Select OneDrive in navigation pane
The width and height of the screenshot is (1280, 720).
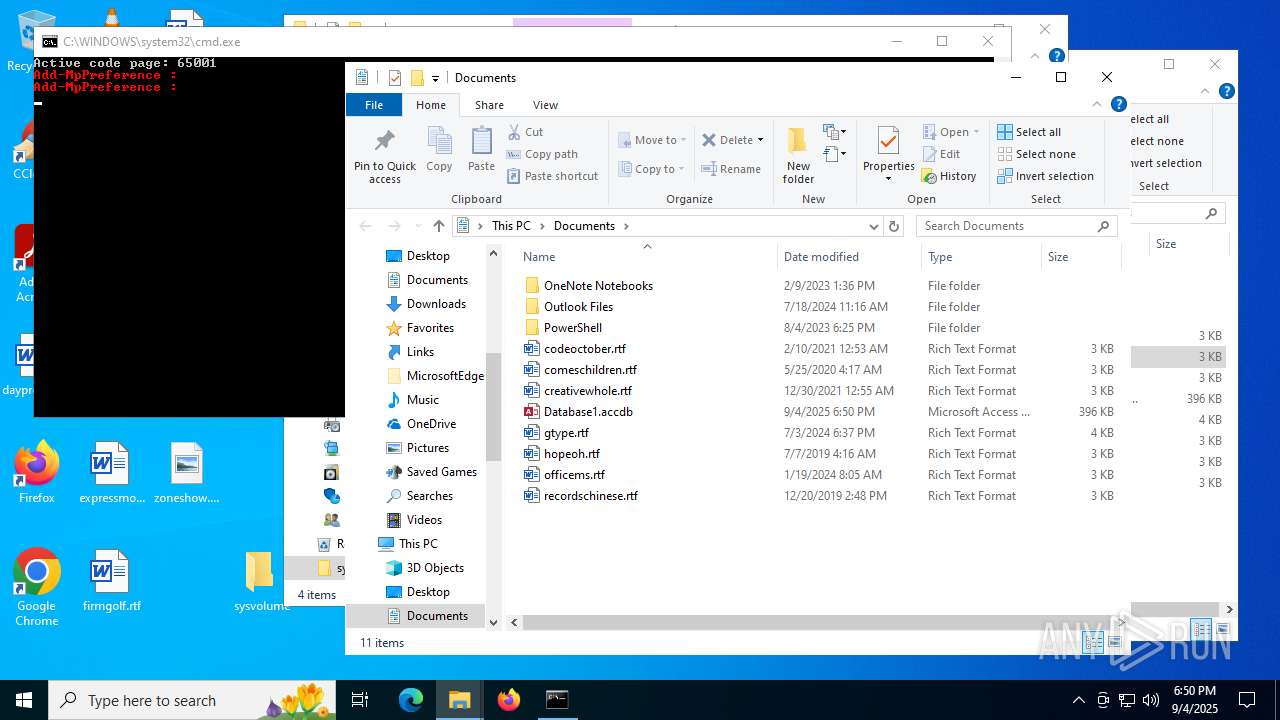[x=431, y=424]
